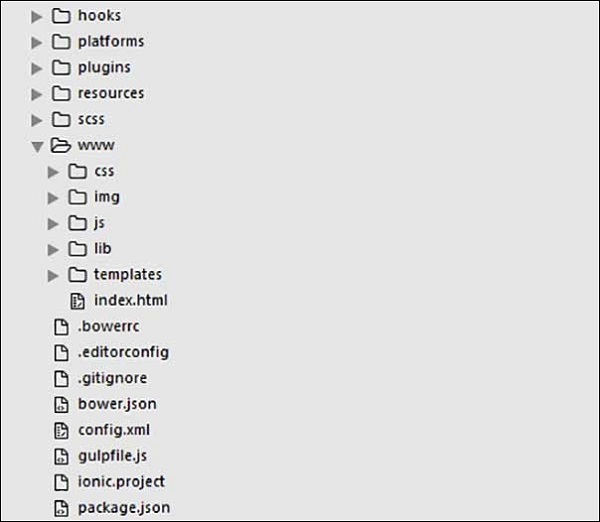Select the scss folder label
This screenshot has height=522, width=600.
[x=91, y=120]
